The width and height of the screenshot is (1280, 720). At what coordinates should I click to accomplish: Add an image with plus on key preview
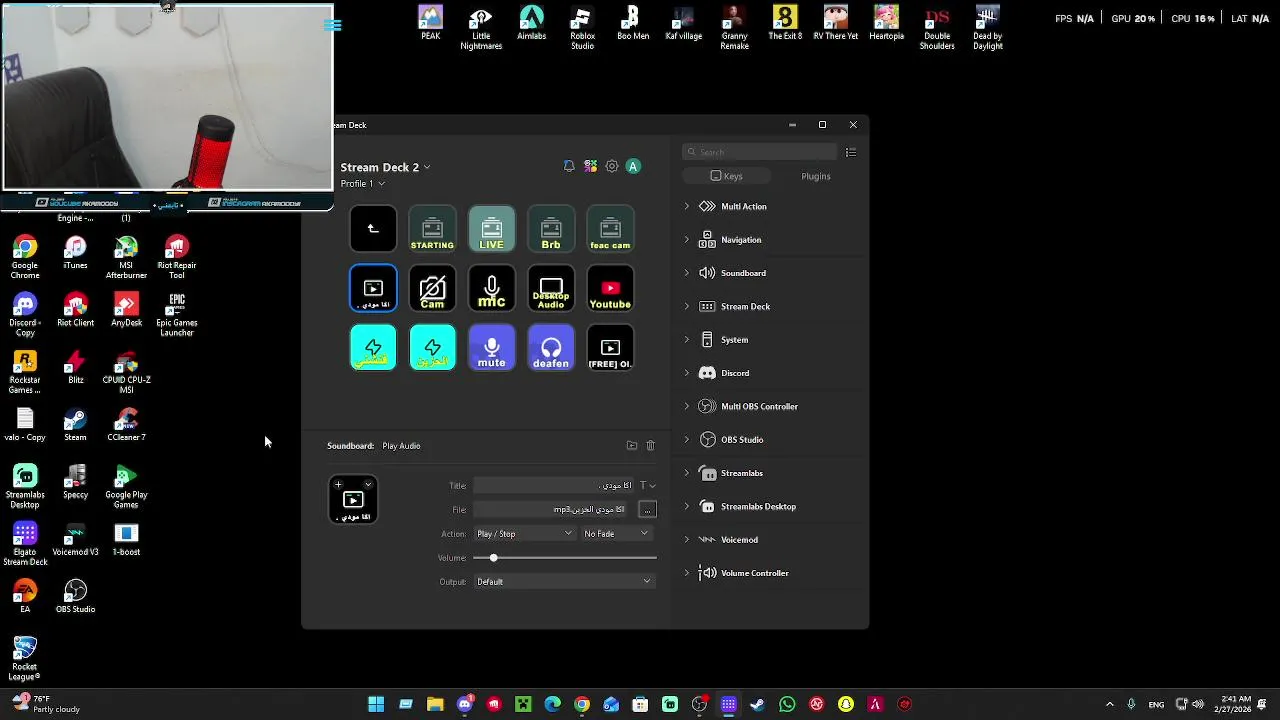[338, 485]
